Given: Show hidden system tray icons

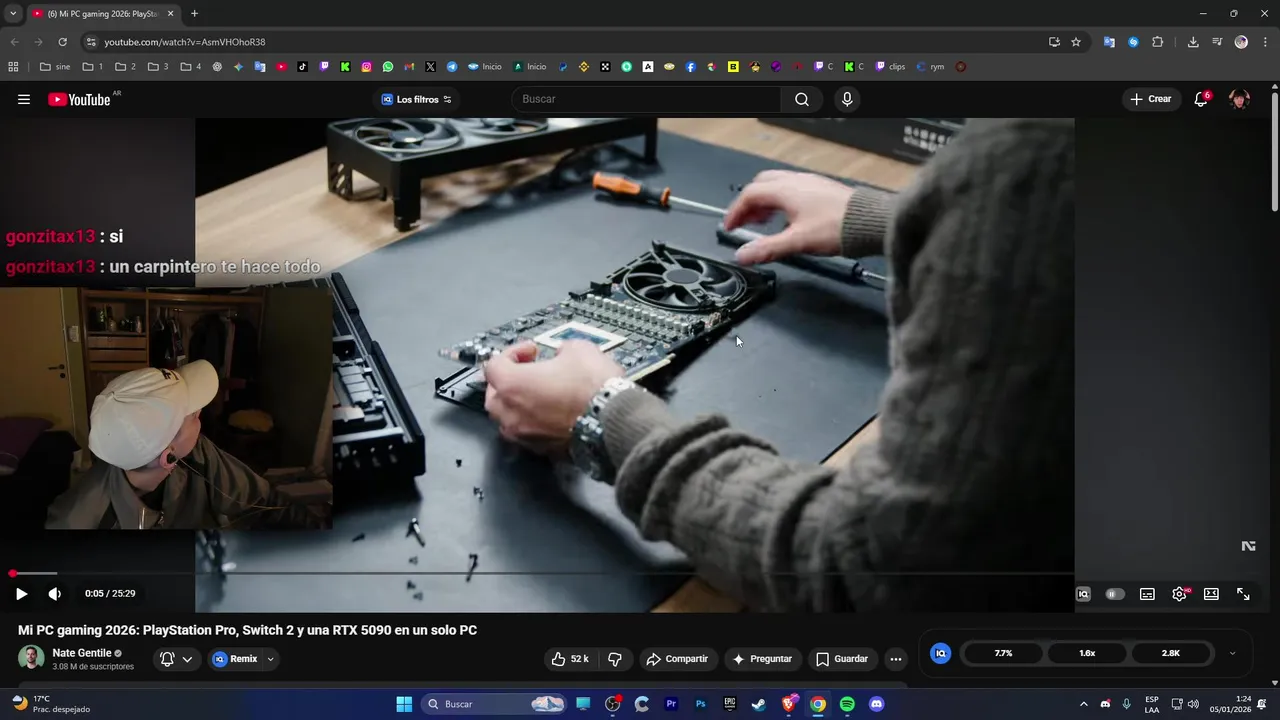Looking at the screenshot, I should pos(1083,704).
